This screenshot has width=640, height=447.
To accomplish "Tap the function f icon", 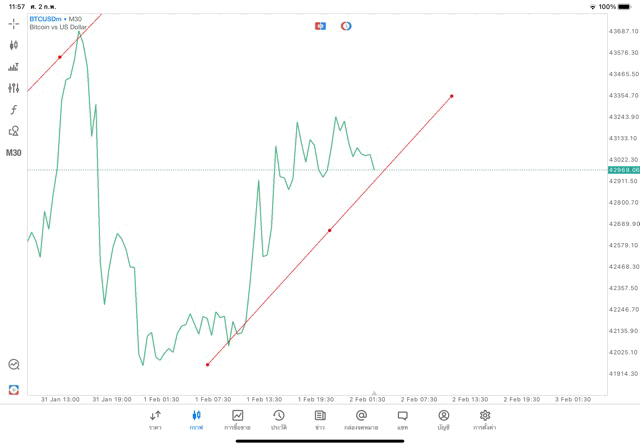I will coord(14,110).
